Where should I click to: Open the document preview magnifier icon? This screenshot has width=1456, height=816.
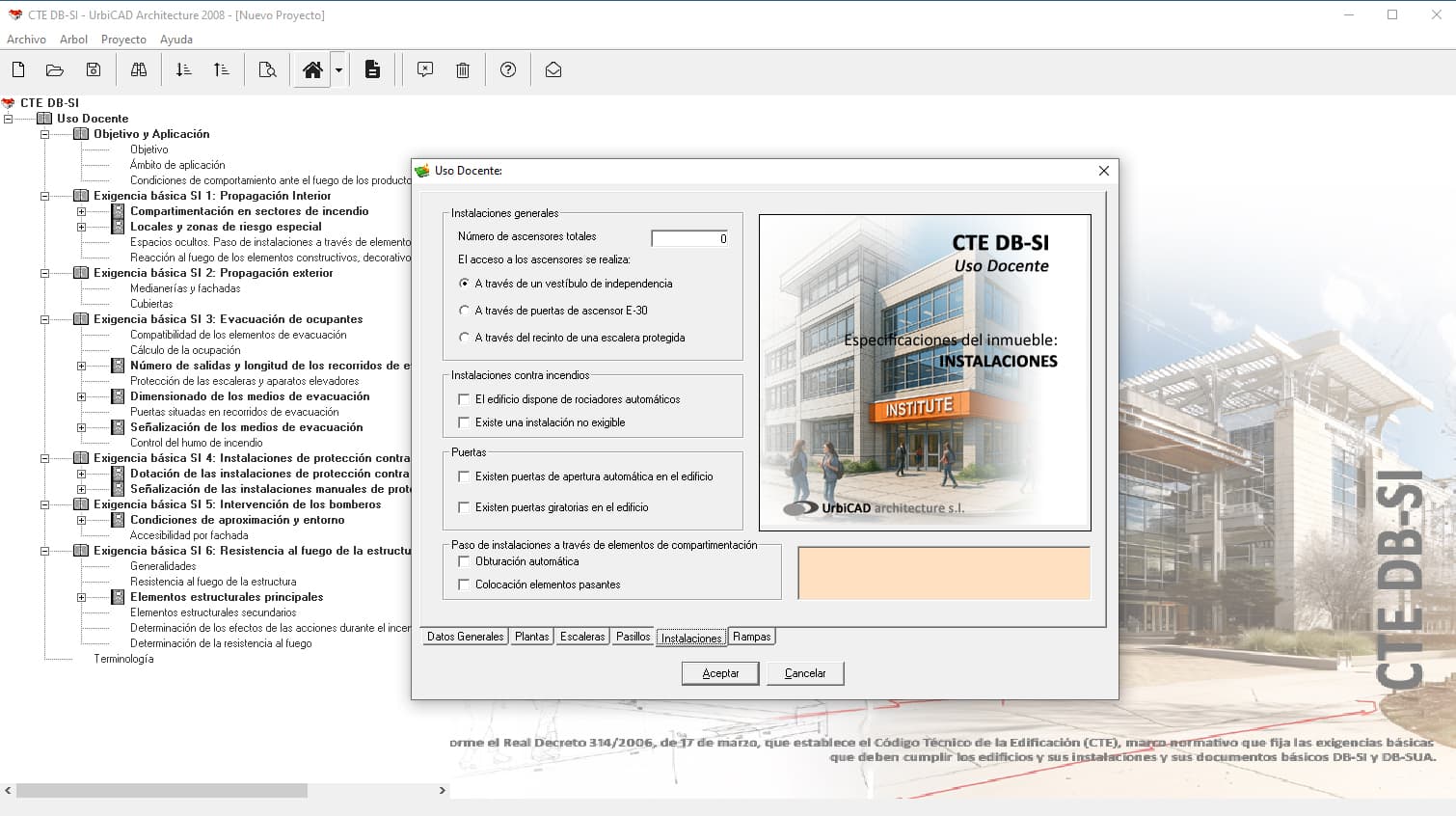pyautogui.click(x=268, y=69)
